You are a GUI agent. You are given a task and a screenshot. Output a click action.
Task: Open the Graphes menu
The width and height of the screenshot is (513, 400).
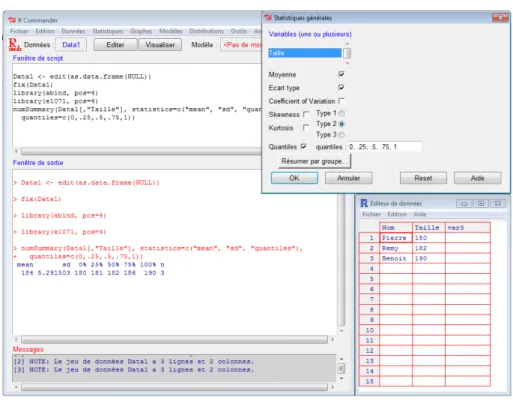coord(141,31)
